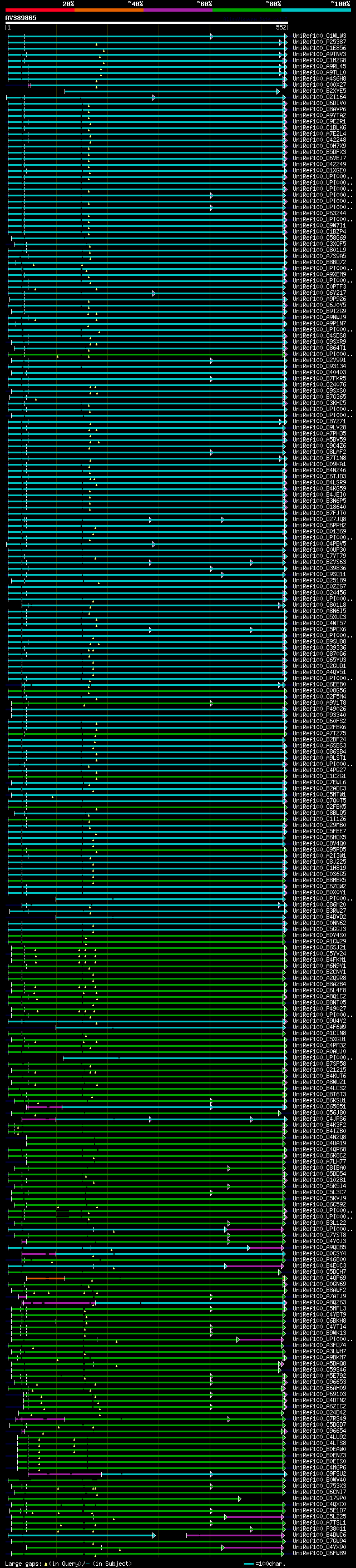This screenshot has width=356, height=1568.
Task: Click arrowhead ending the UniRef100_P63244 alignment bar
Action: (x=284, y=214)
